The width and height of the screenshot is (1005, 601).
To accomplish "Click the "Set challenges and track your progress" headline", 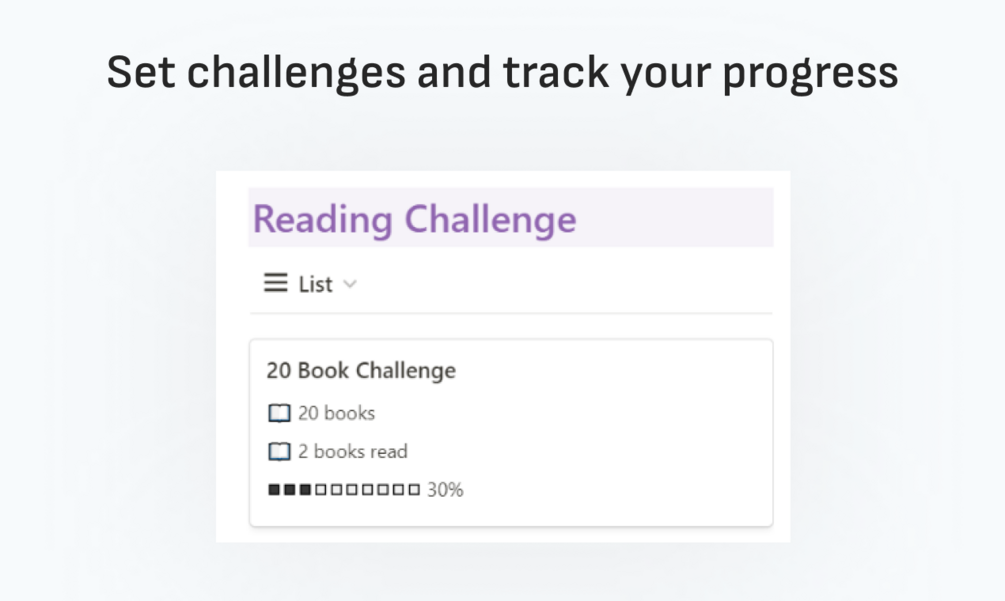I will 502,72.
